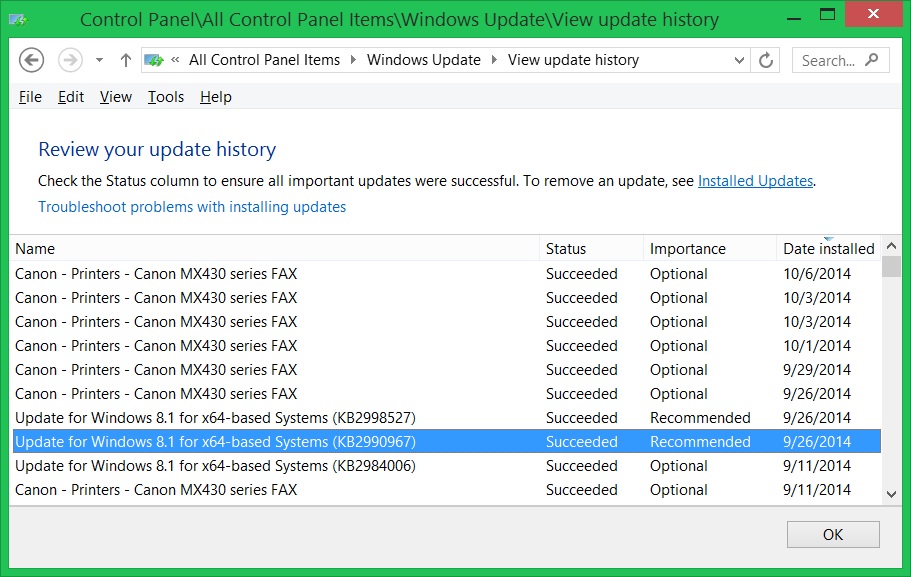Click the search magnifier icon
Image resolution: width=911 pixels, height=577 pixels.
(x=873, y=60)
